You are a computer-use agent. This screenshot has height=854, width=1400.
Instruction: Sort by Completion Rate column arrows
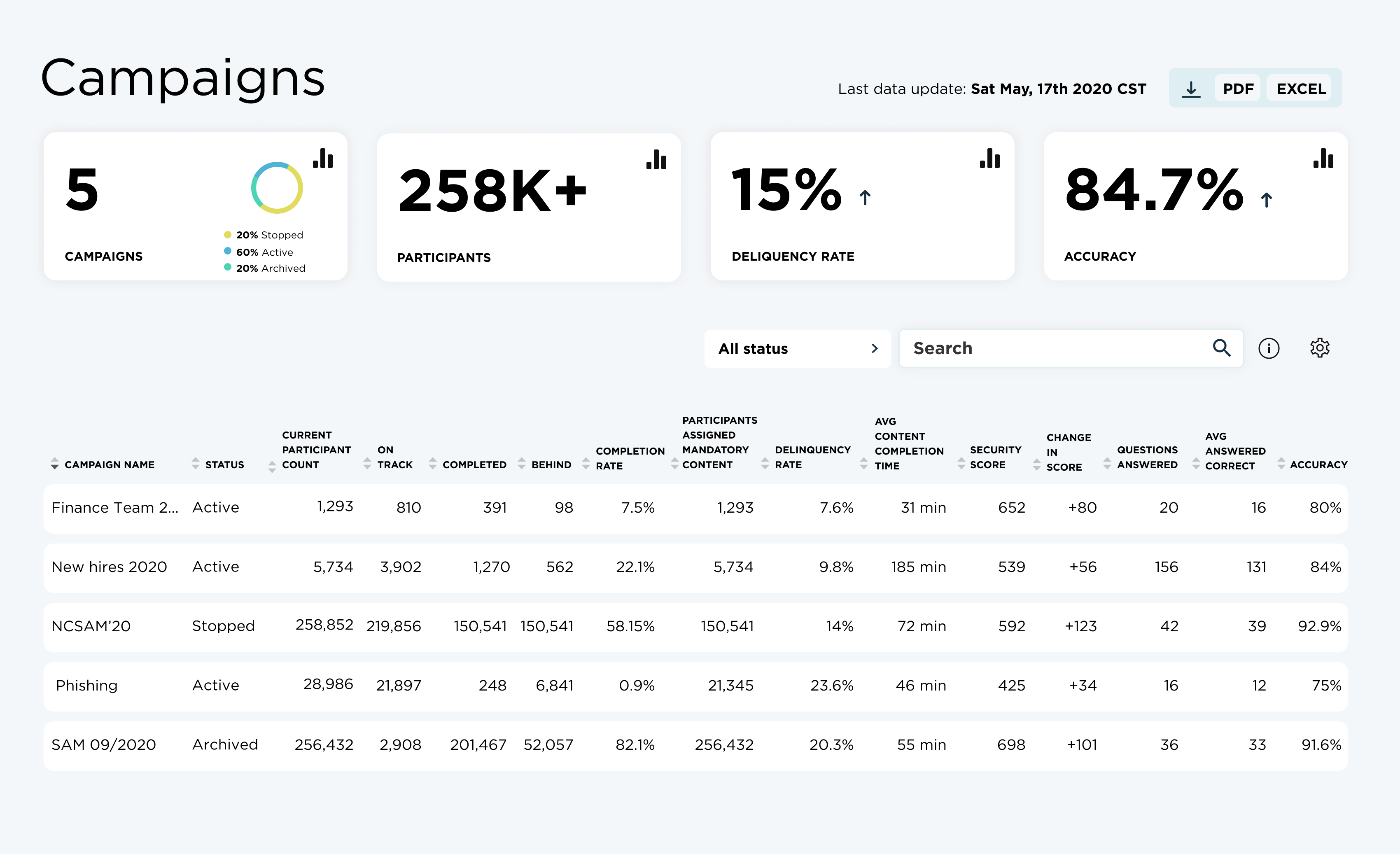click(586, 464)
